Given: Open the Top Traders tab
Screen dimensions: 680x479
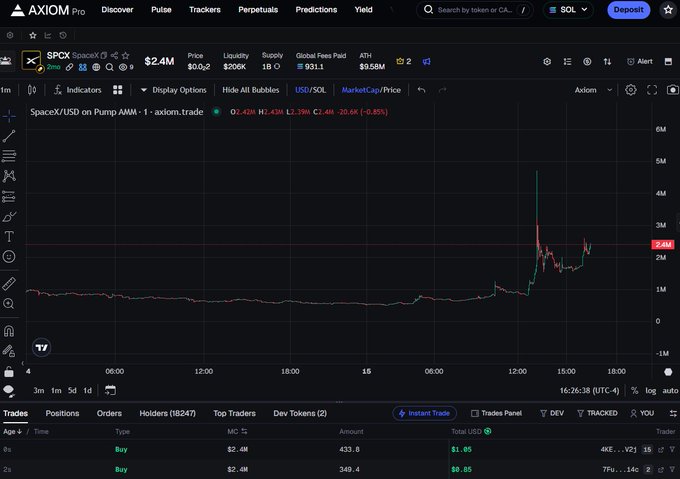Looking at the screenshot, I should point(234,413).
